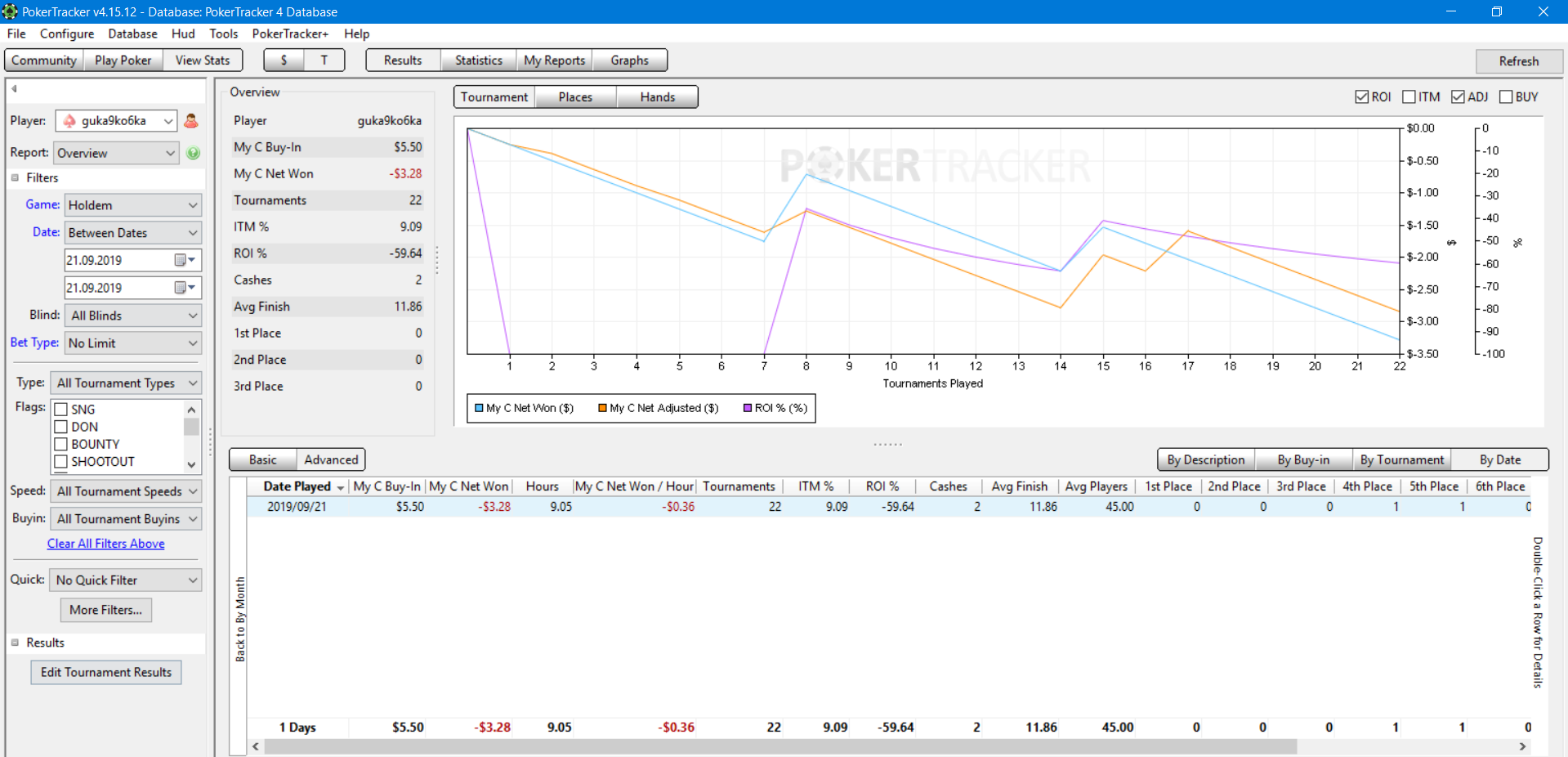This screenshot has width=1568, height=757.
Task: Open the Tools menu
Action: coord(223,34)
